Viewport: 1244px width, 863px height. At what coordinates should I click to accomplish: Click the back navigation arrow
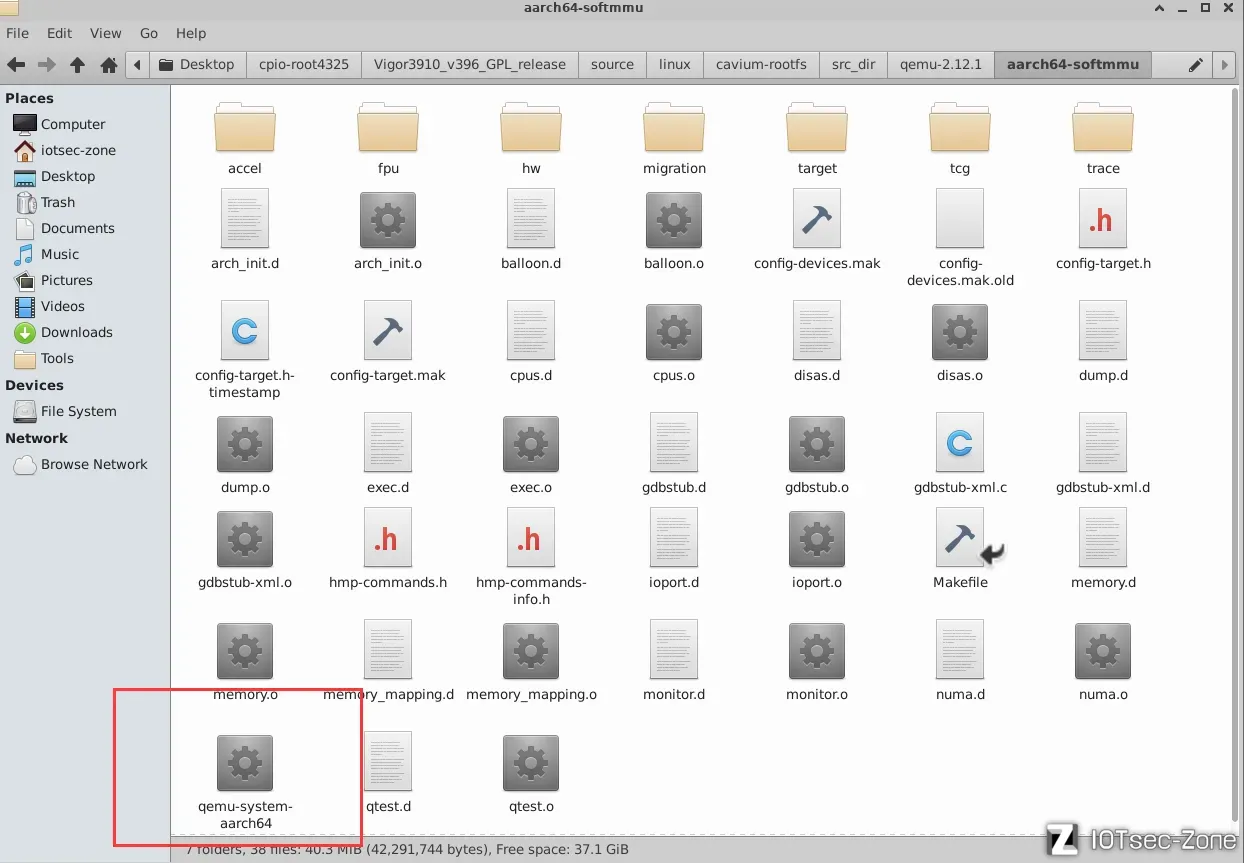coord(16,65)
